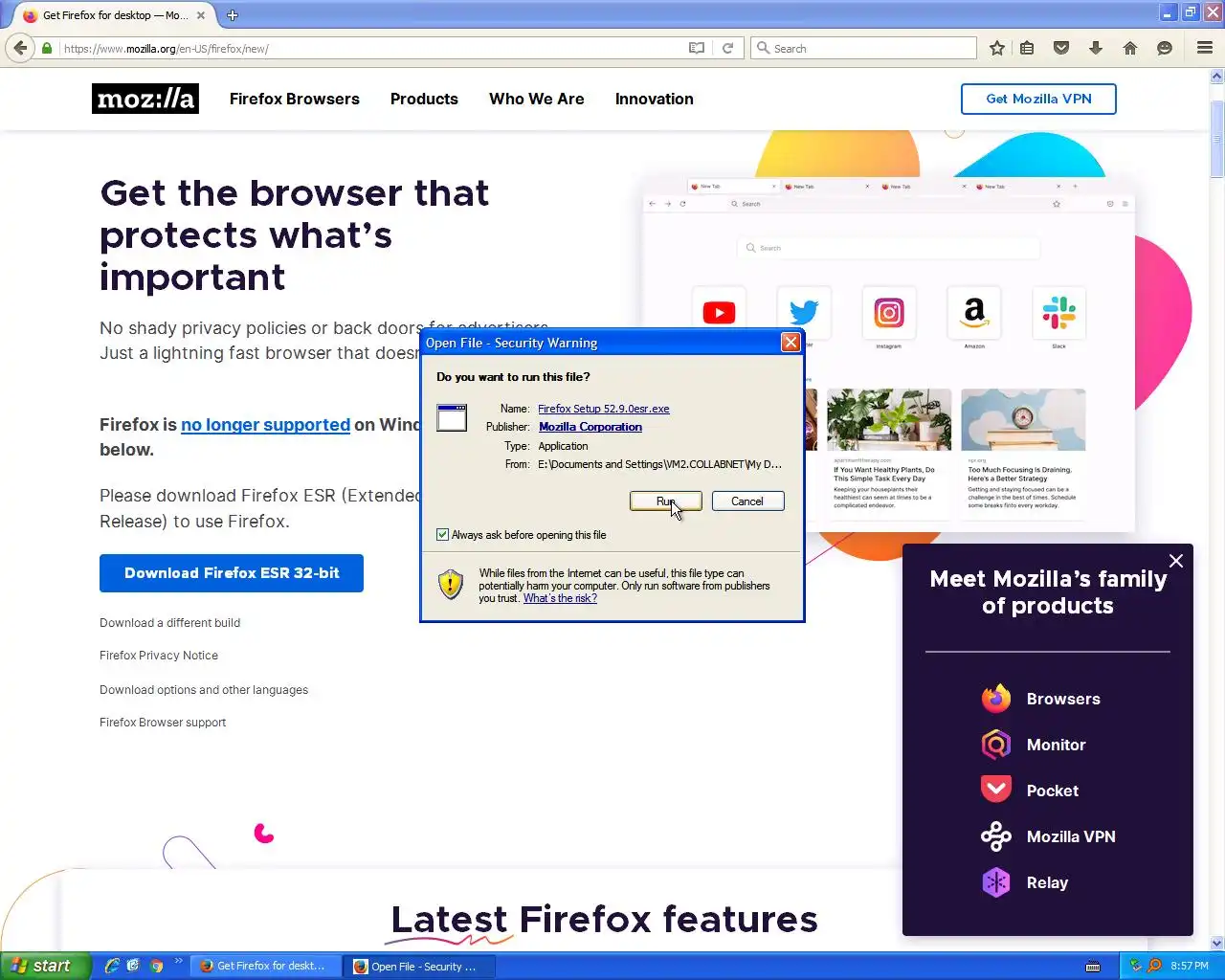Open a new tab with plus button
The width and height of the screenshot is (1225, 980).
click(x=233, y=15)
